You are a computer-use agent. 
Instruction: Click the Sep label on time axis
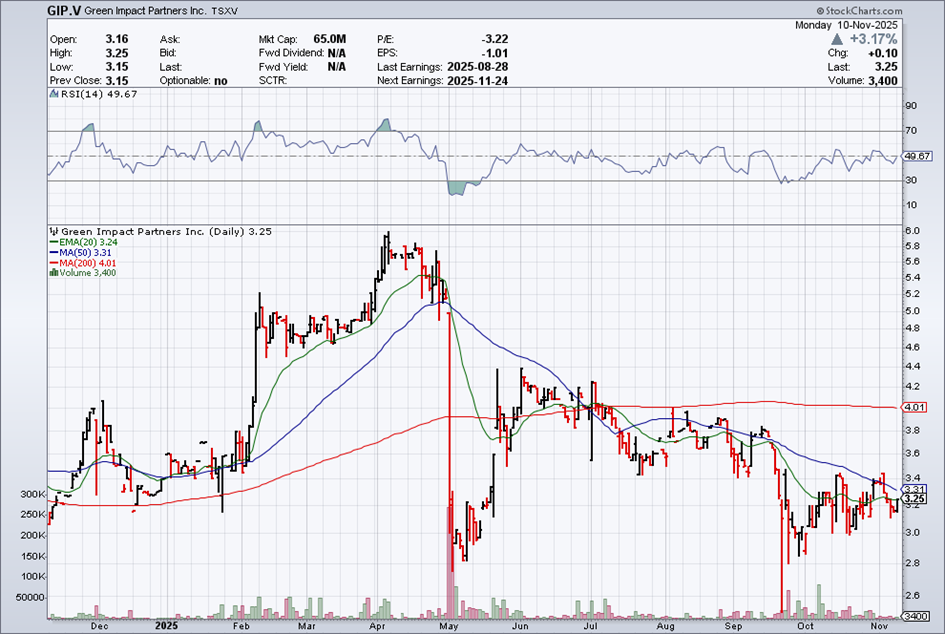733,626
